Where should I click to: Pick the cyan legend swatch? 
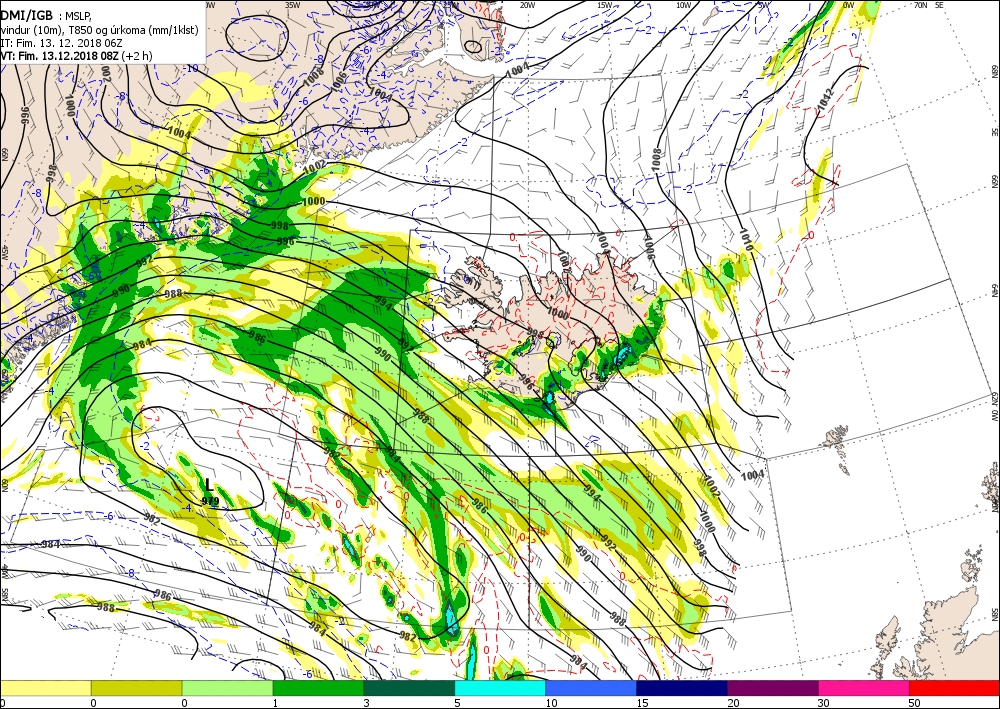(x=500, y=688)
